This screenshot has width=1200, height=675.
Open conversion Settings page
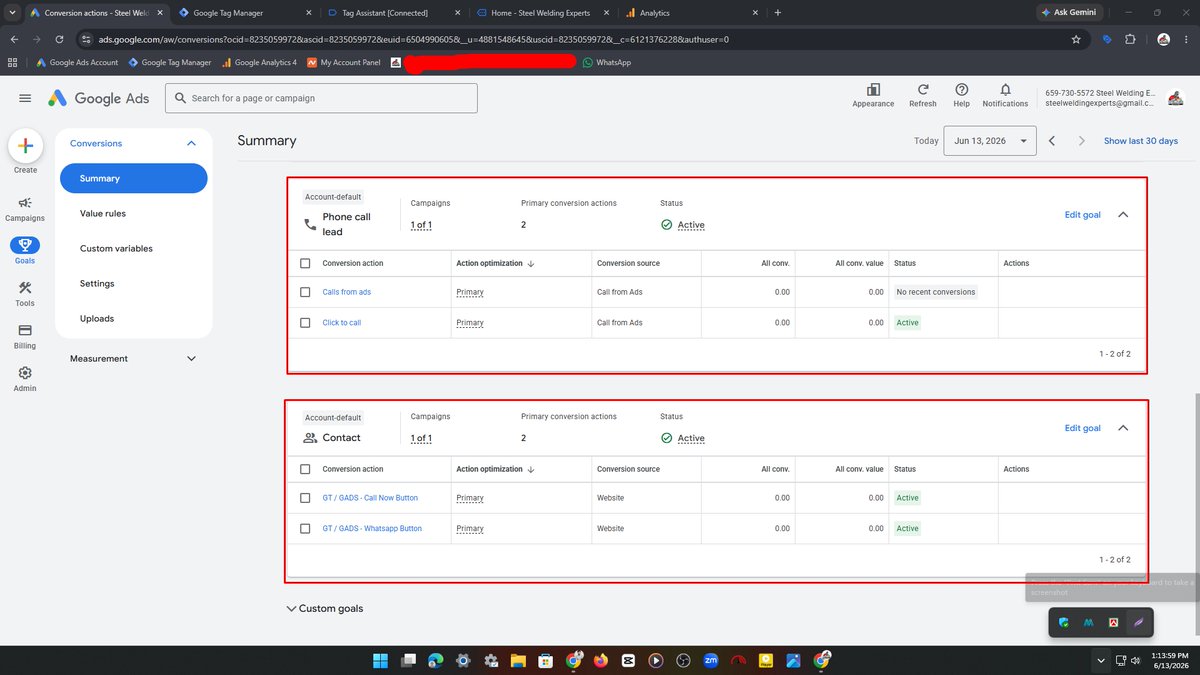(97, 283)
